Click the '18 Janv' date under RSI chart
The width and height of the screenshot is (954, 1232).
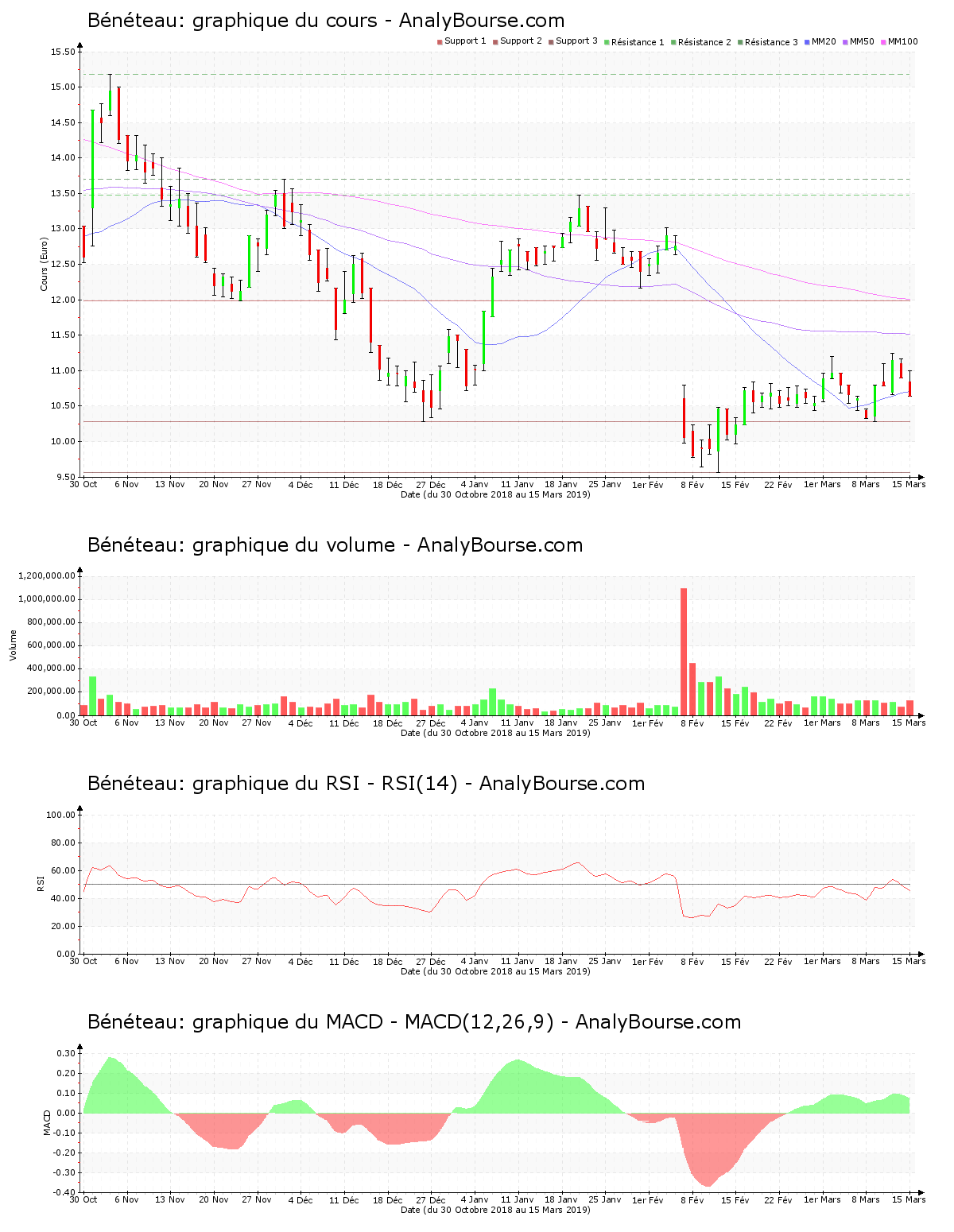pyautogui.click(x=561, y=961)
